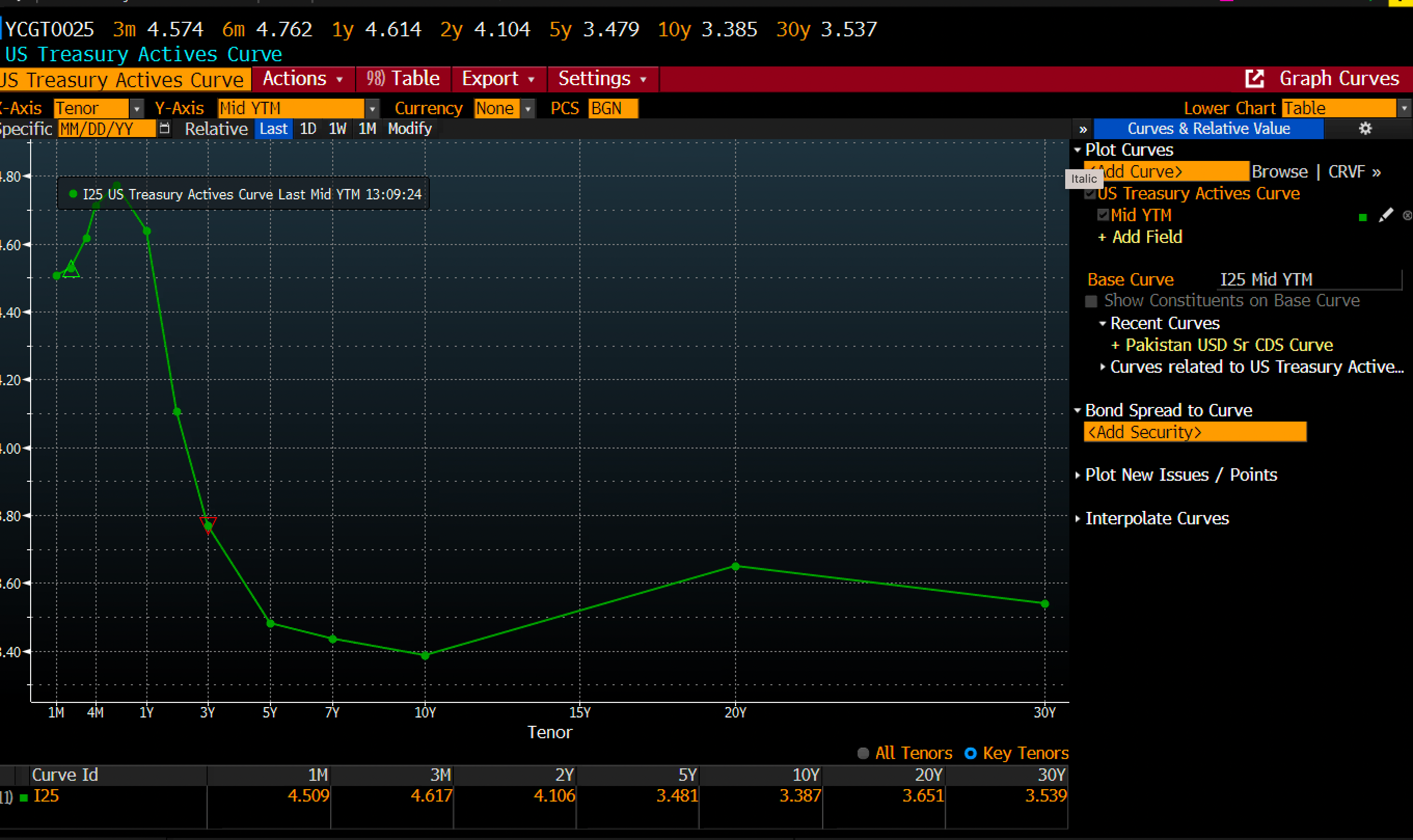
Task: Click the 98) Table button
Action: pyautogui.click(x=402, y=79)
